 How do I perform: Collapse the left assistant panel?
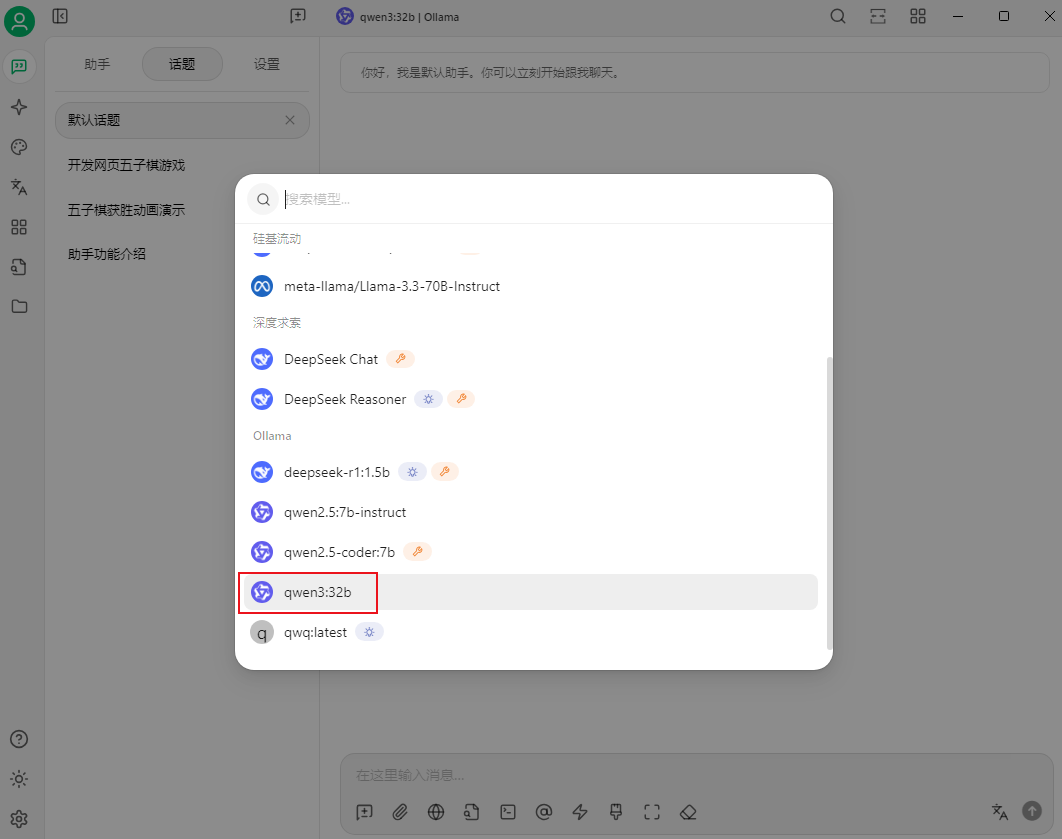pyautogui.click(x=60, y=16)
